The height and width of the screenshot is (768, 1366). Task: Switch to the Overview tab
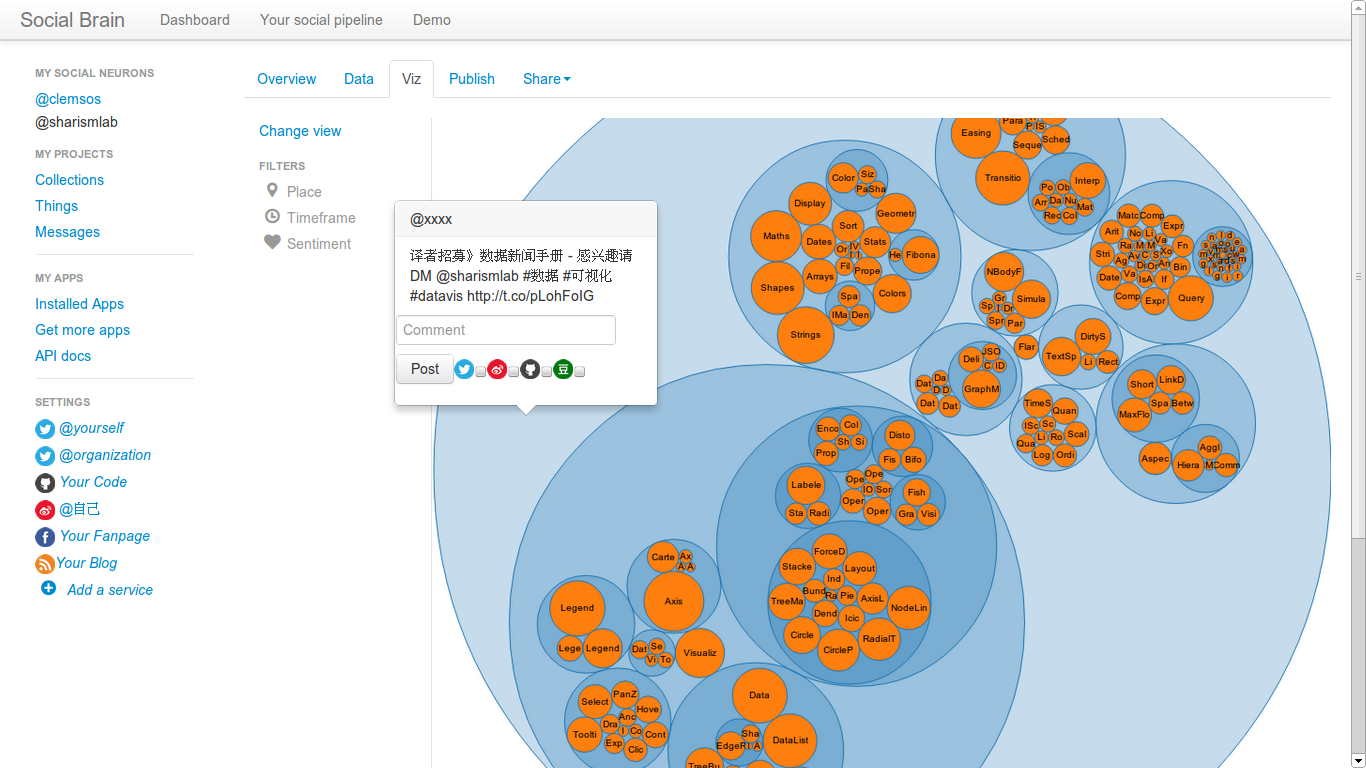pyautogui.click(x=286, y=79)
